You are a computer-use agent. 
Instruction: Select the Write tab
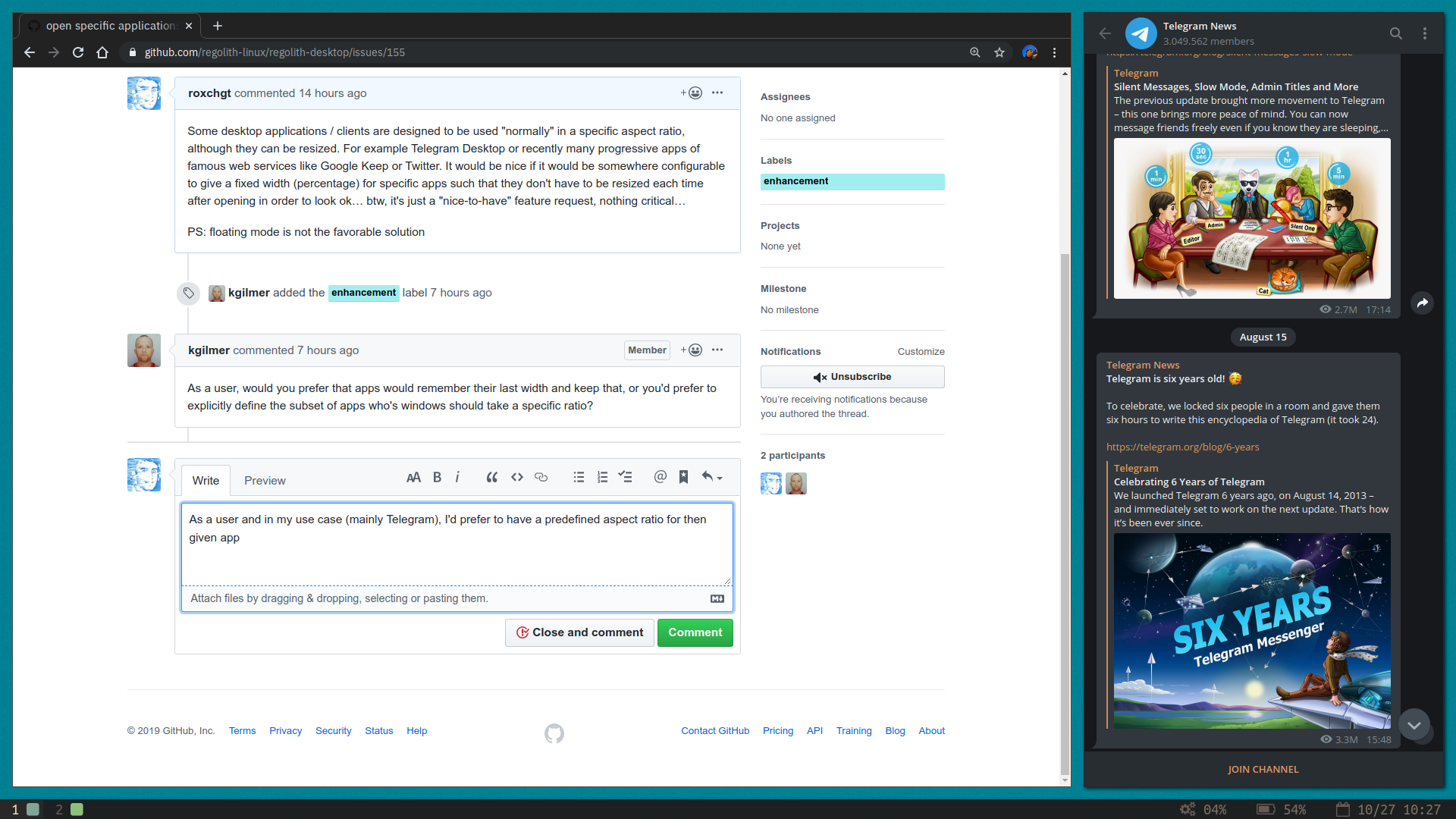click(205, 480)
